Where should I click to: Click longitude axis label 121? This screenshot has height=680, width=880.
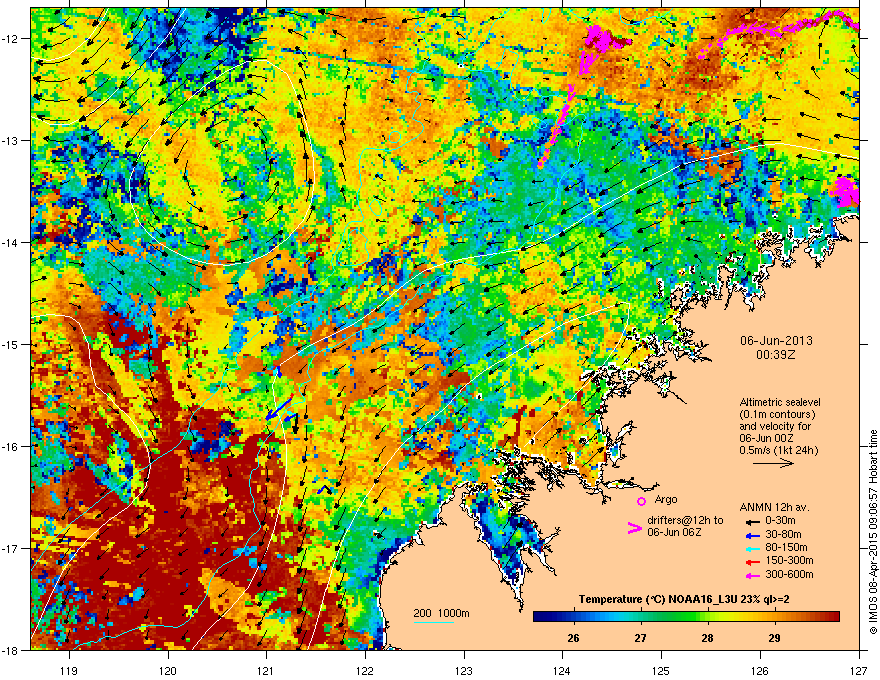[x=266, y=670]
